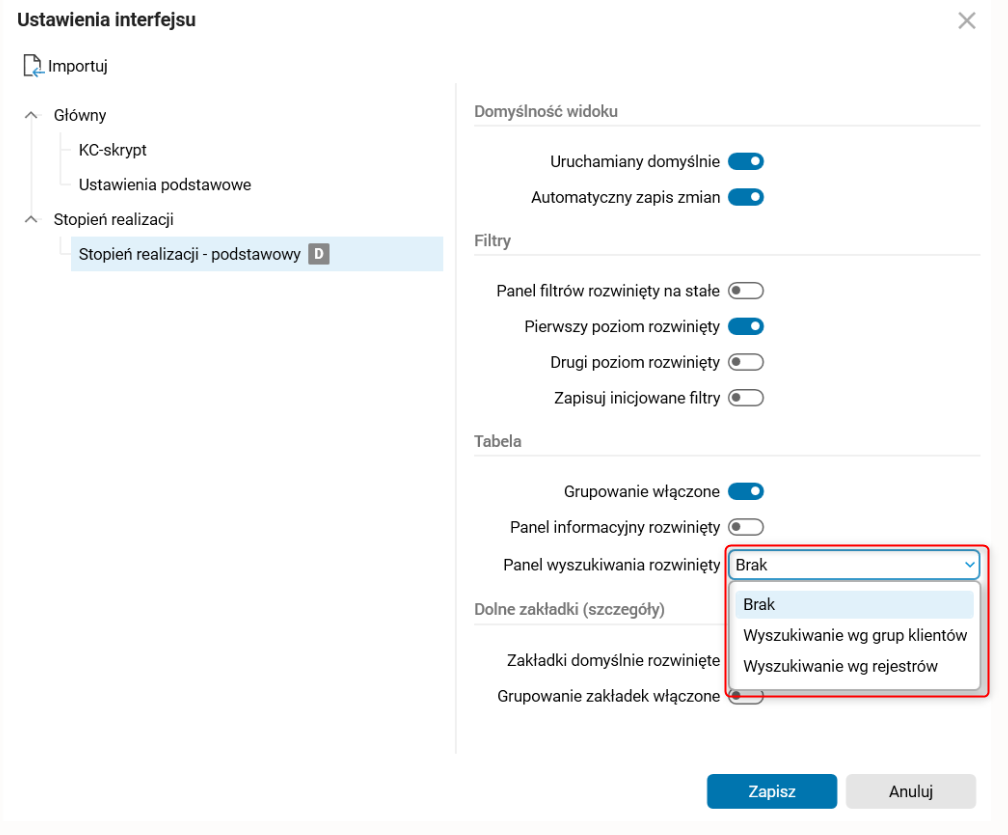This screenshot has width=1008, height=835.
Task: Collapse the Stopień realizacji tree node
Action: [x=30, y=220]
